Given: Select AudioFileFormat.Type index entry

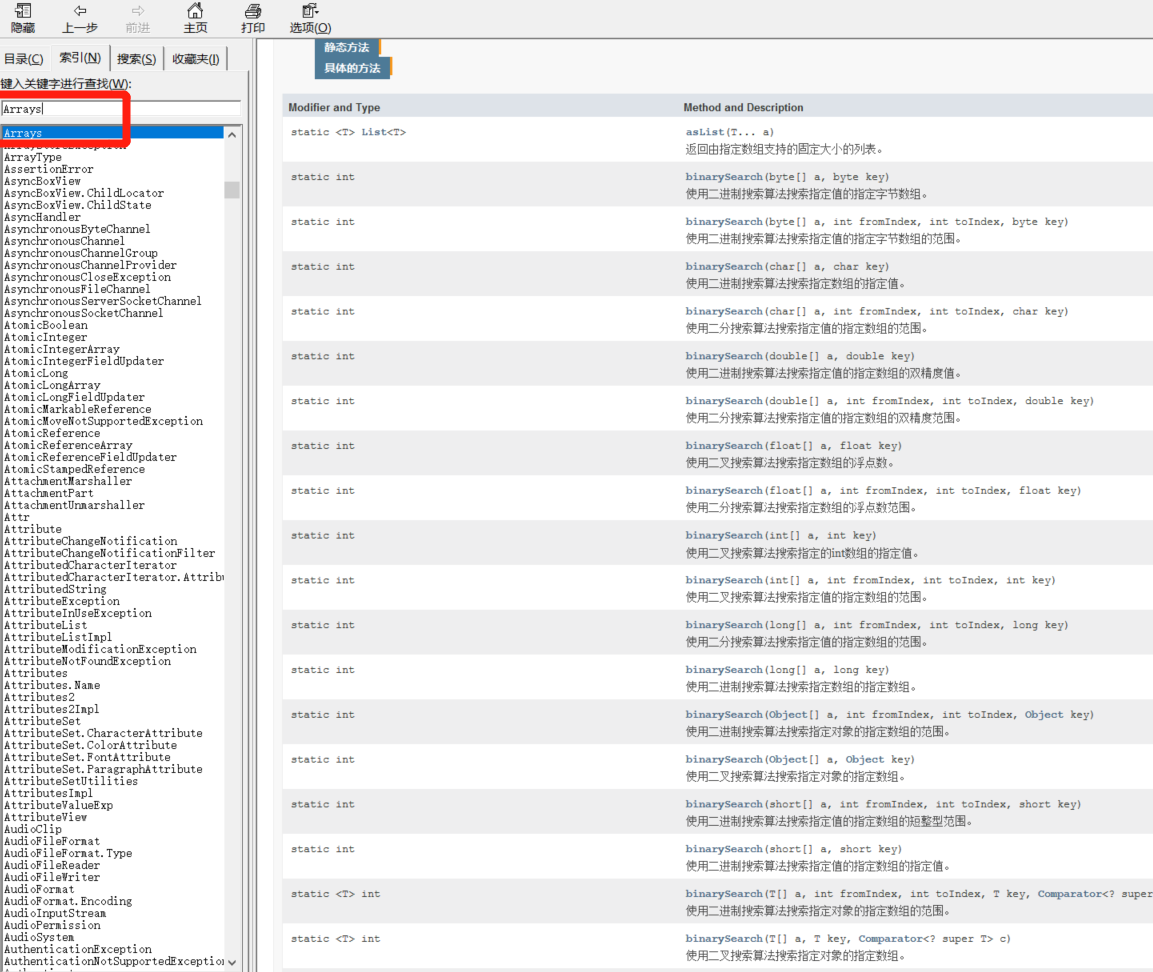Looking at the screenshot, I should click(68, 853).
